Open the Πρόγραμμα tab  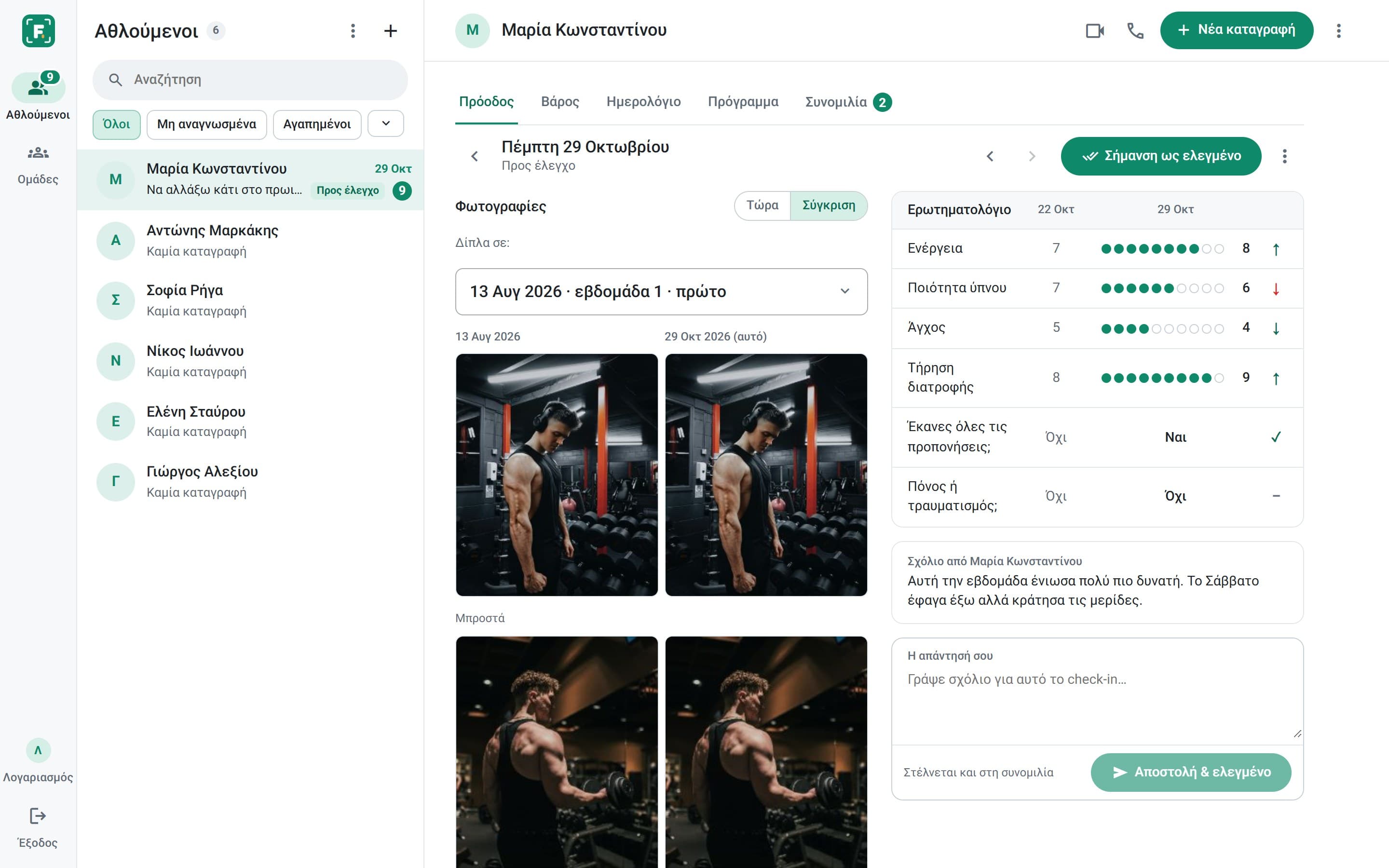pos(743,102)
